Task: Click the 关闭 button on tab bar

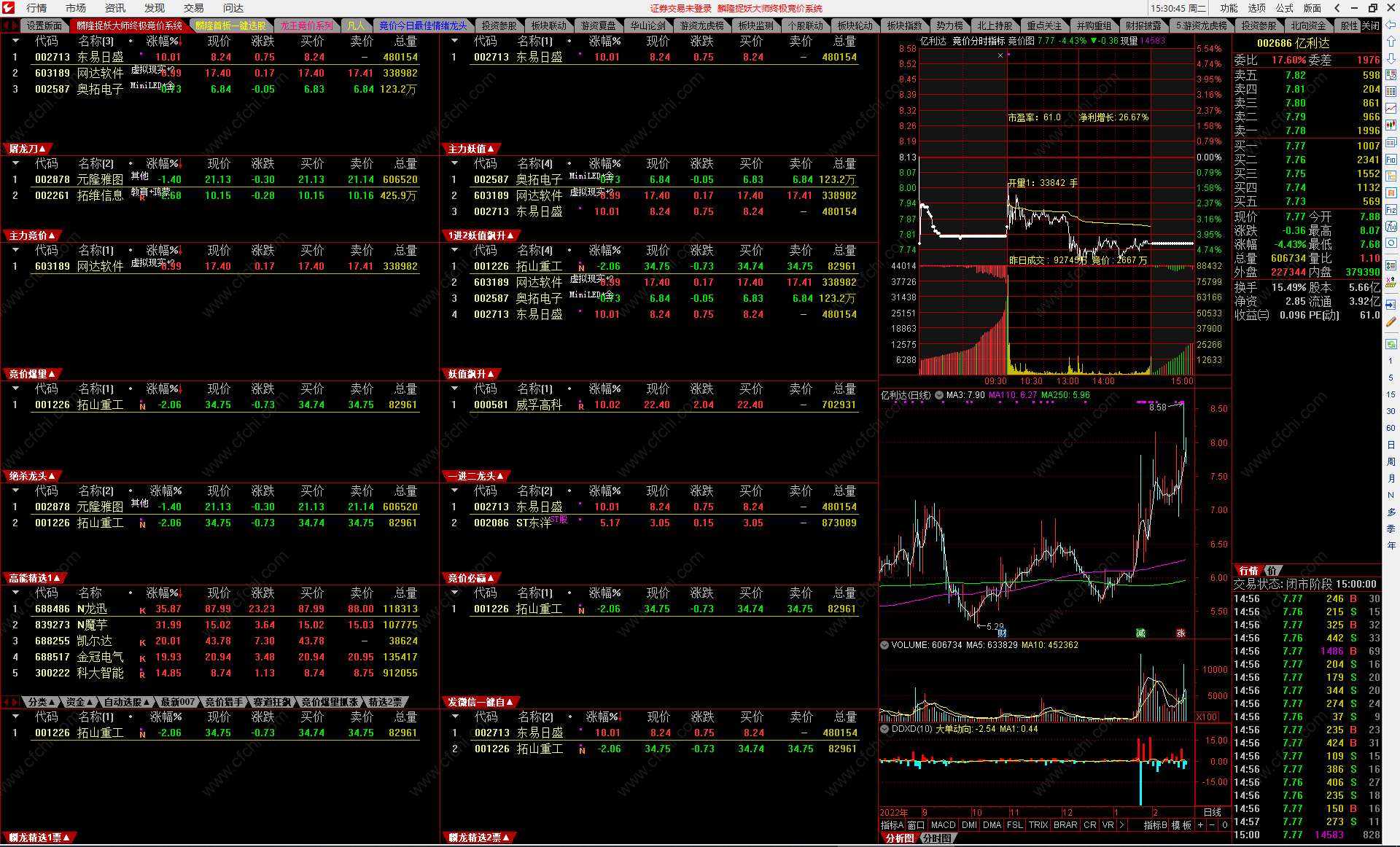Action: 1371,26
